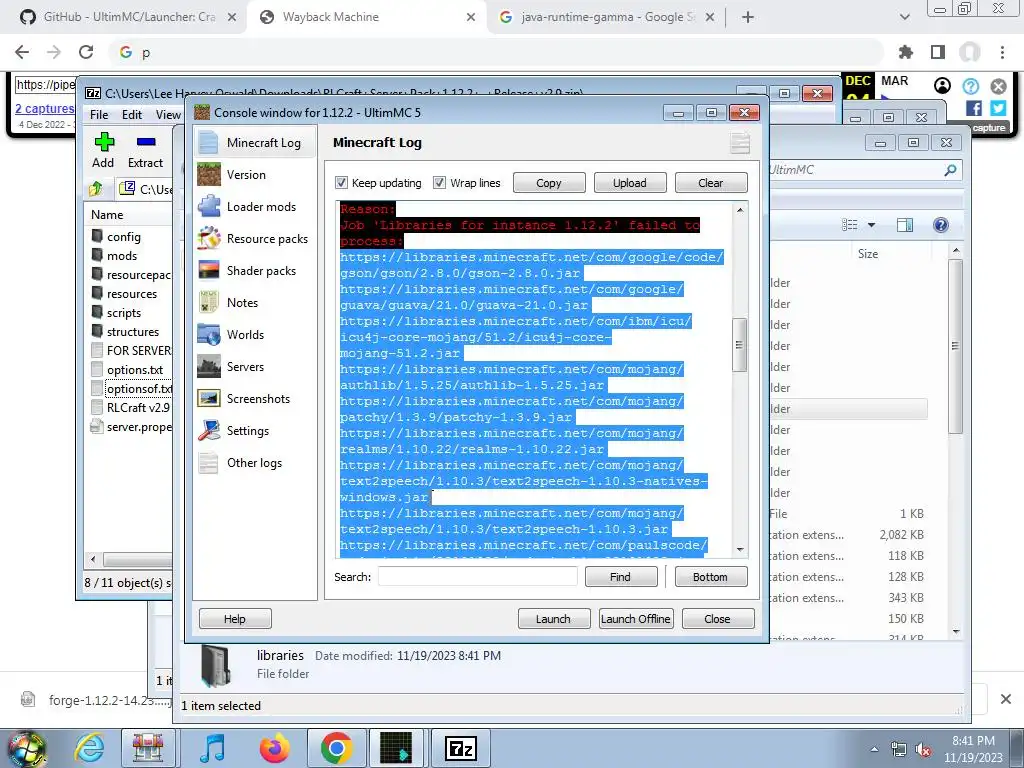Open Firefox from the taskbar
Screen dimensions: 1024x768
click(x=274, y=748)
